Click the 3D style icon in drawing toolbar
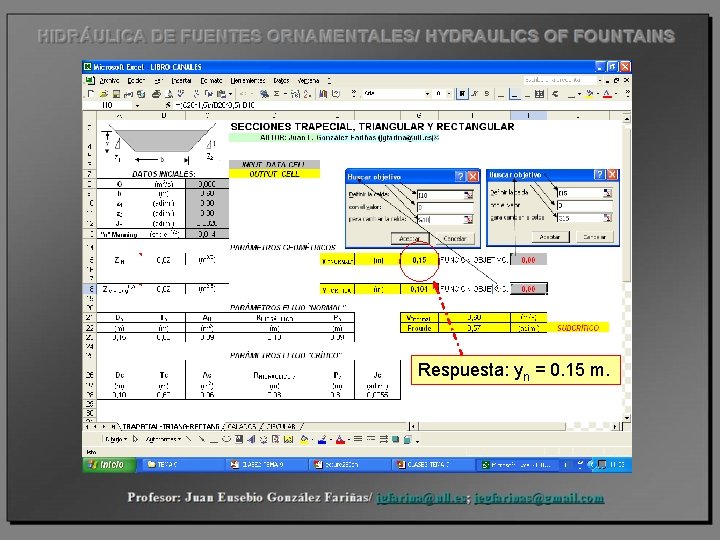 tap(407, 440)
